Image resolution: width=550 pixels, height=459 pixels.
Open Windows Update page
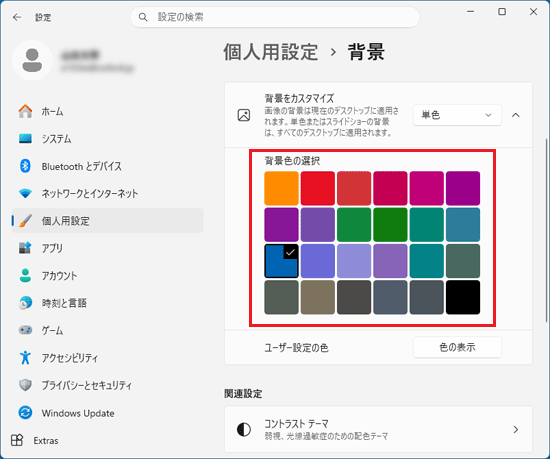107,412
